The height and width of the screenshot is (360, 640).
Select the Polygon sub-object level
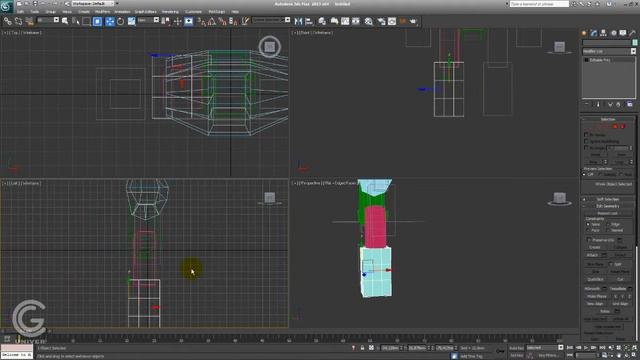(615, 127)
